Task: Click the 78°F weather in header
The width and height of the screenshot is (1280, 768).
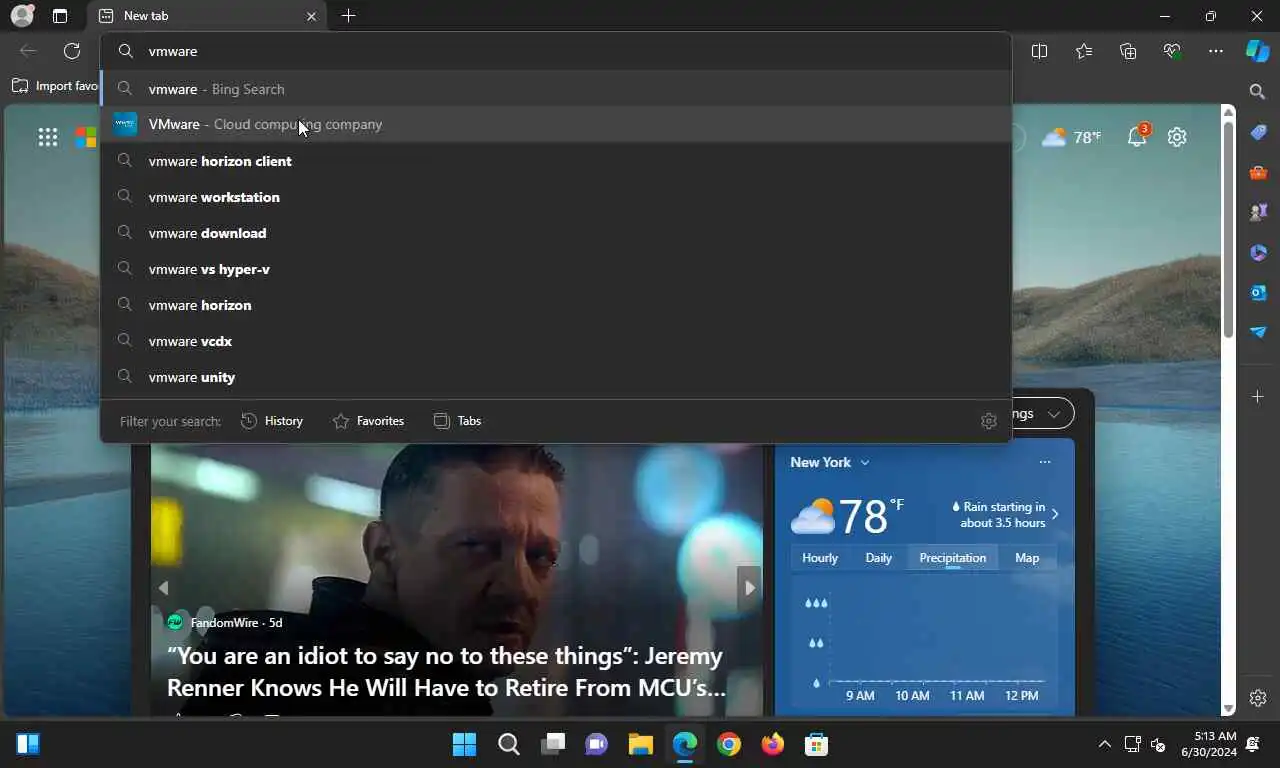Action: [x=1071, y=137]
